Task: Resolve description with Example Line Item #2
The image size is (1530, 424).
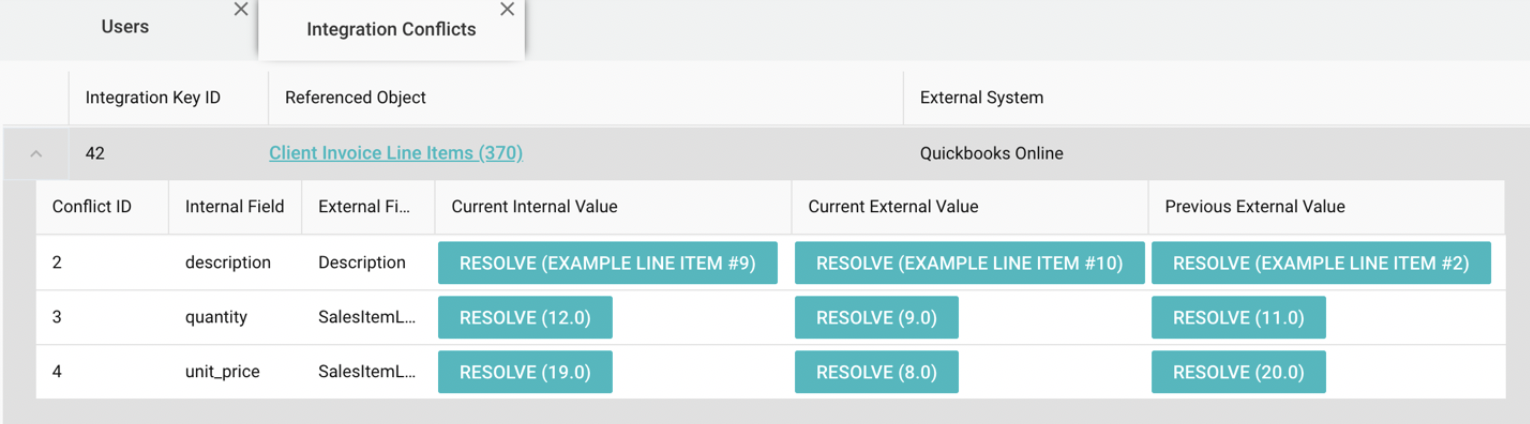Action: [1320, 263]
